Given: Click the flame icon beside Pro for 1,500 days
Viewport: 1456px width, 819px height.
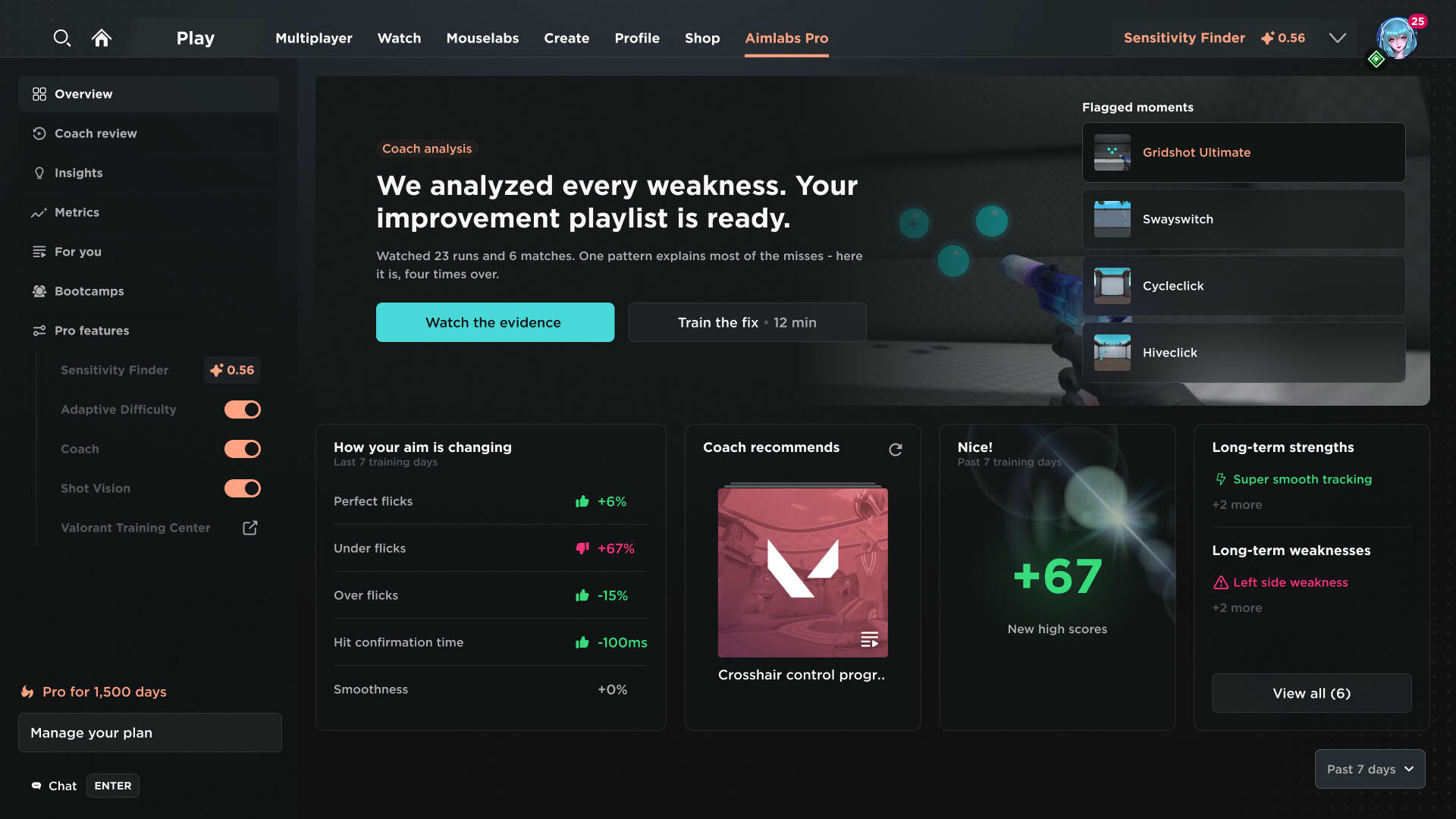Looking at the screenshot, I should (x=27, y=692).
